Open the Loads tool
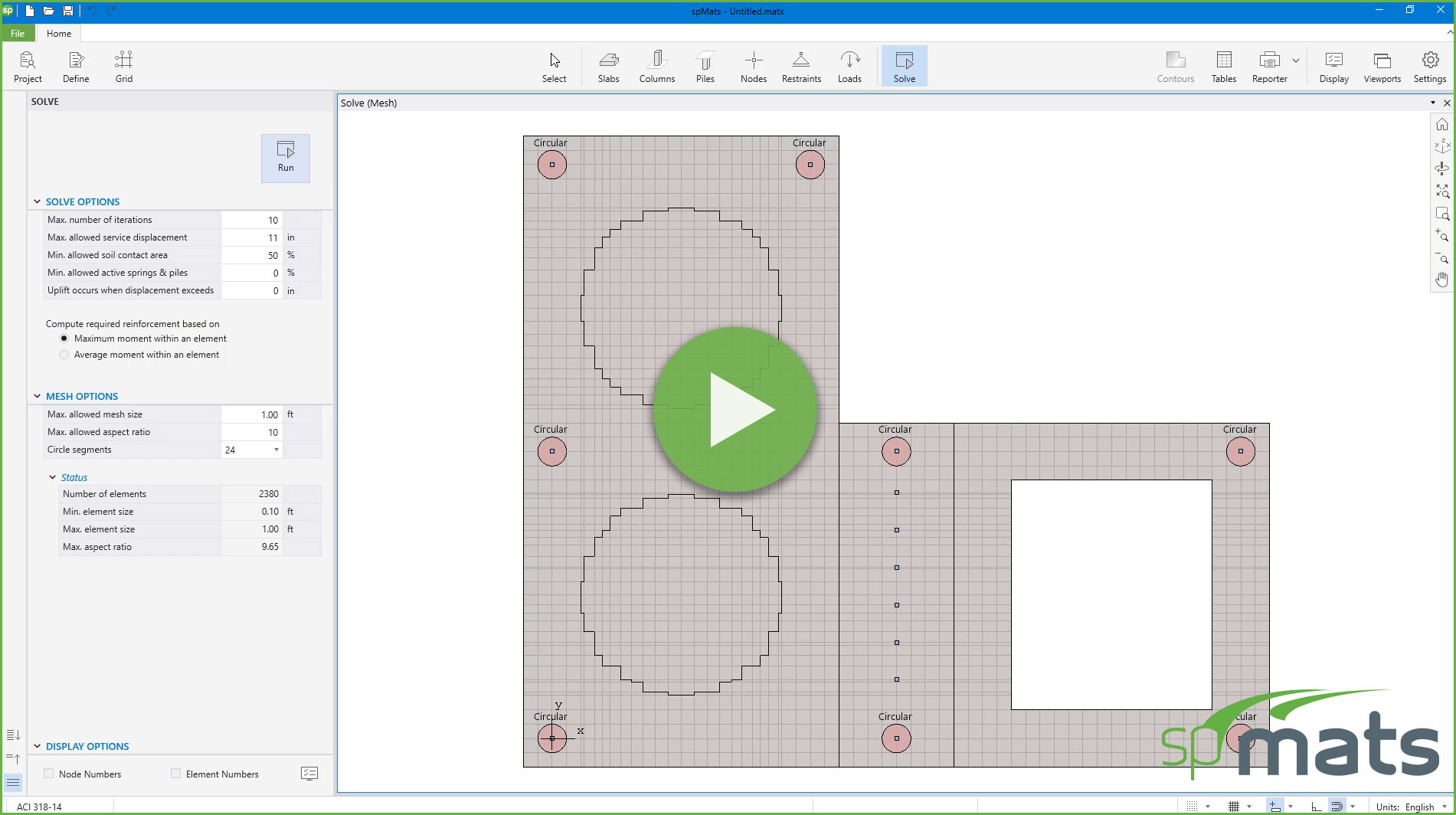Image resolution: width=1456 pixels, height=815 pixels. click(849, 67)
